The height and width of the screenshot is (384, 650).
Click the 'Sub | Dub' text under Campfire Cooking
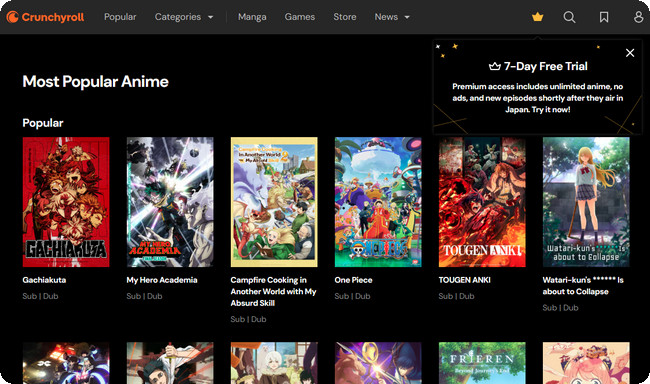[248, 319]
